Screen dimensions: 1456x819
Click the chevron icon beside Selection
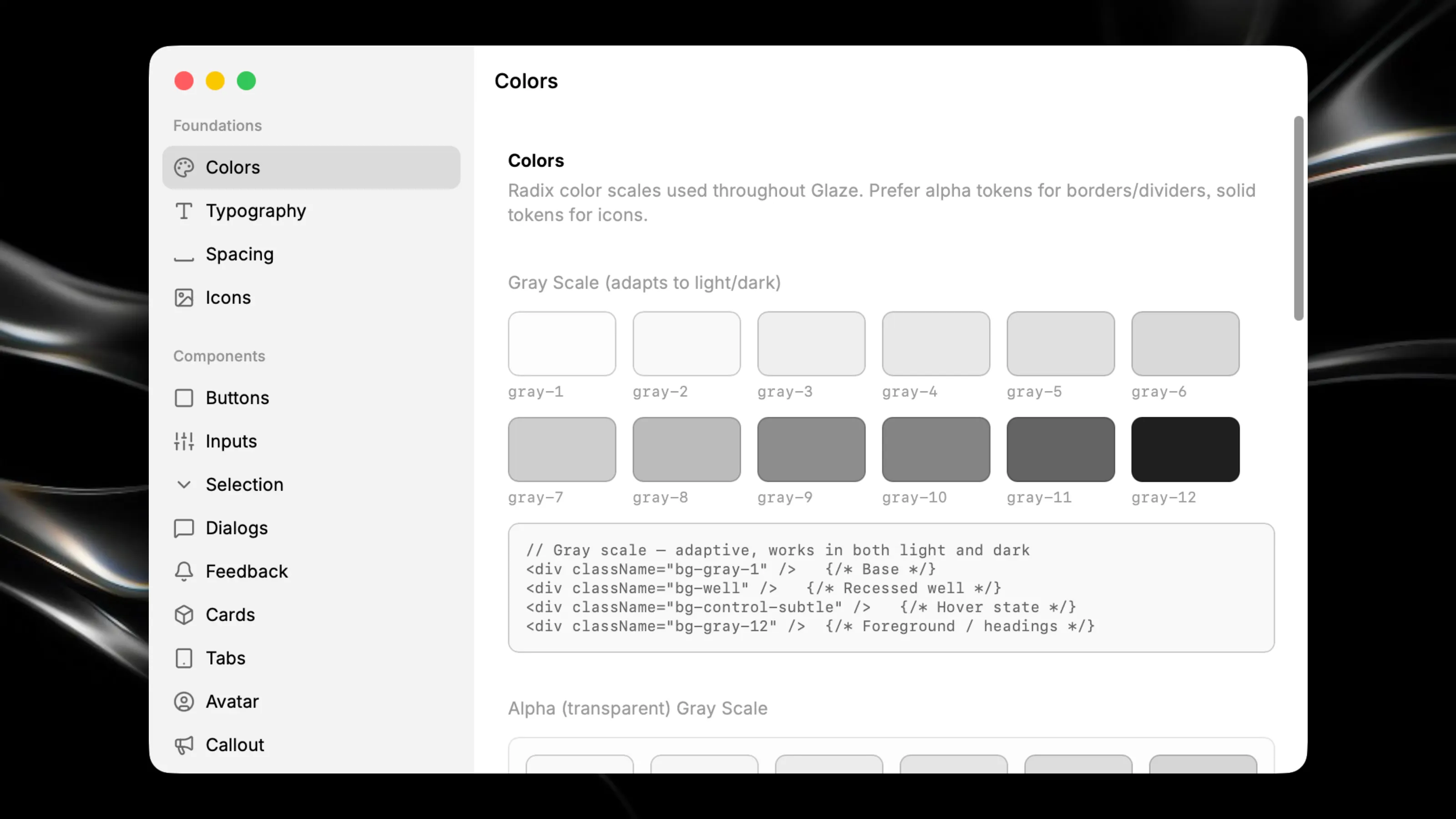pos(184,485)
